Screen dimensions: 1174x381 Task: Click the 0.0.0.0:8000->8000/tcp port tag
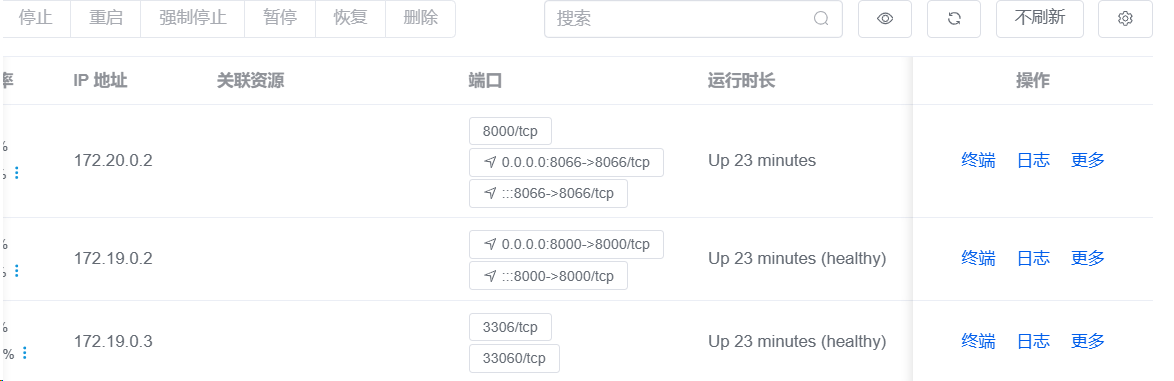566,244
